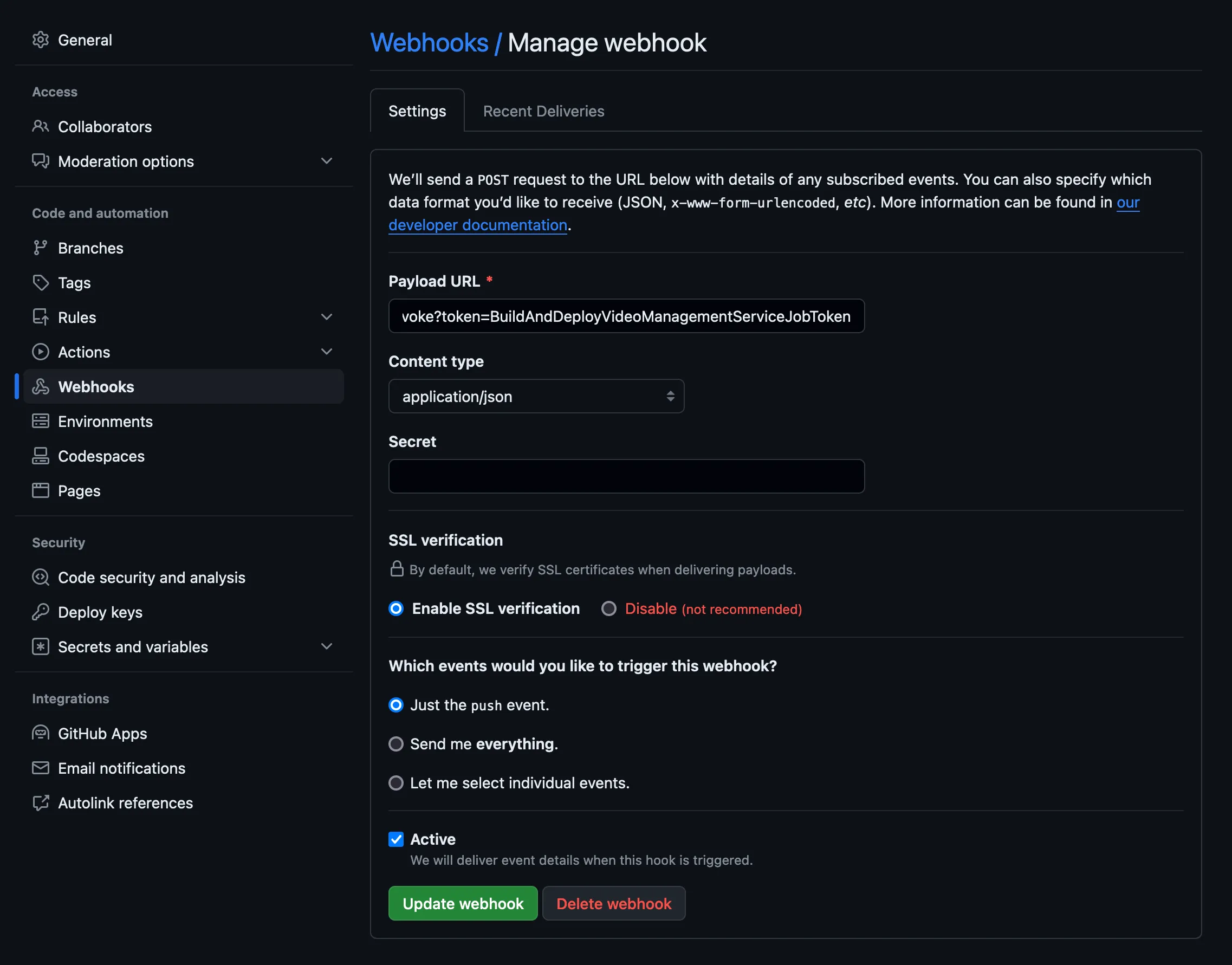Expand the Actions sidebar section
Viewport: 1232px width, 965px height.
(327, 352)
